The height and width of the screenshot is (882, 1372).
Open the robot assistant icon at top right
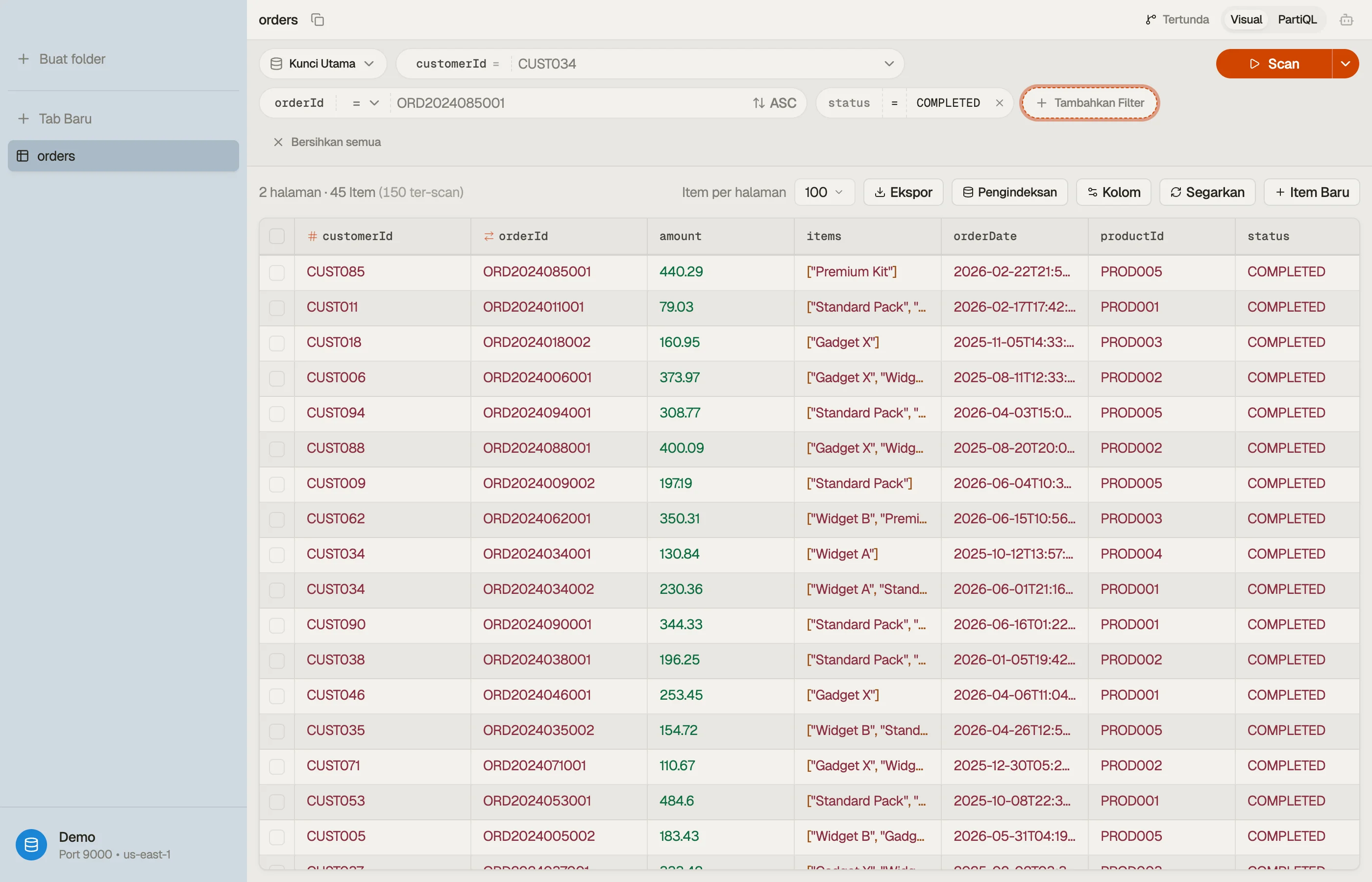pyautogui.click(x=1346, y=20)
